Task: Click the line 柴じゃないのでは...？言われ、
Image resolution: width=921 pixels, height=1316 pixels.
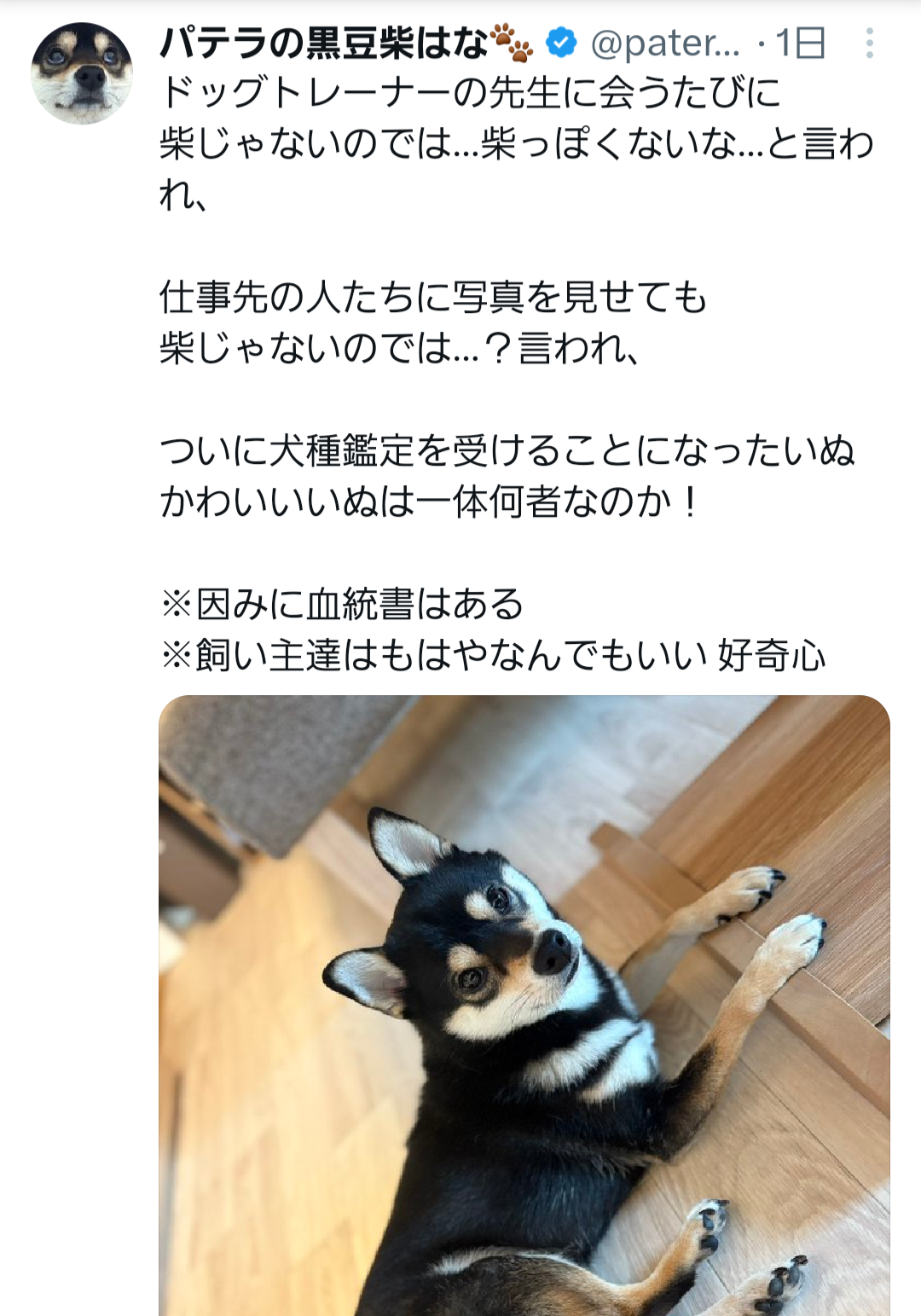Action: (399, 349)
